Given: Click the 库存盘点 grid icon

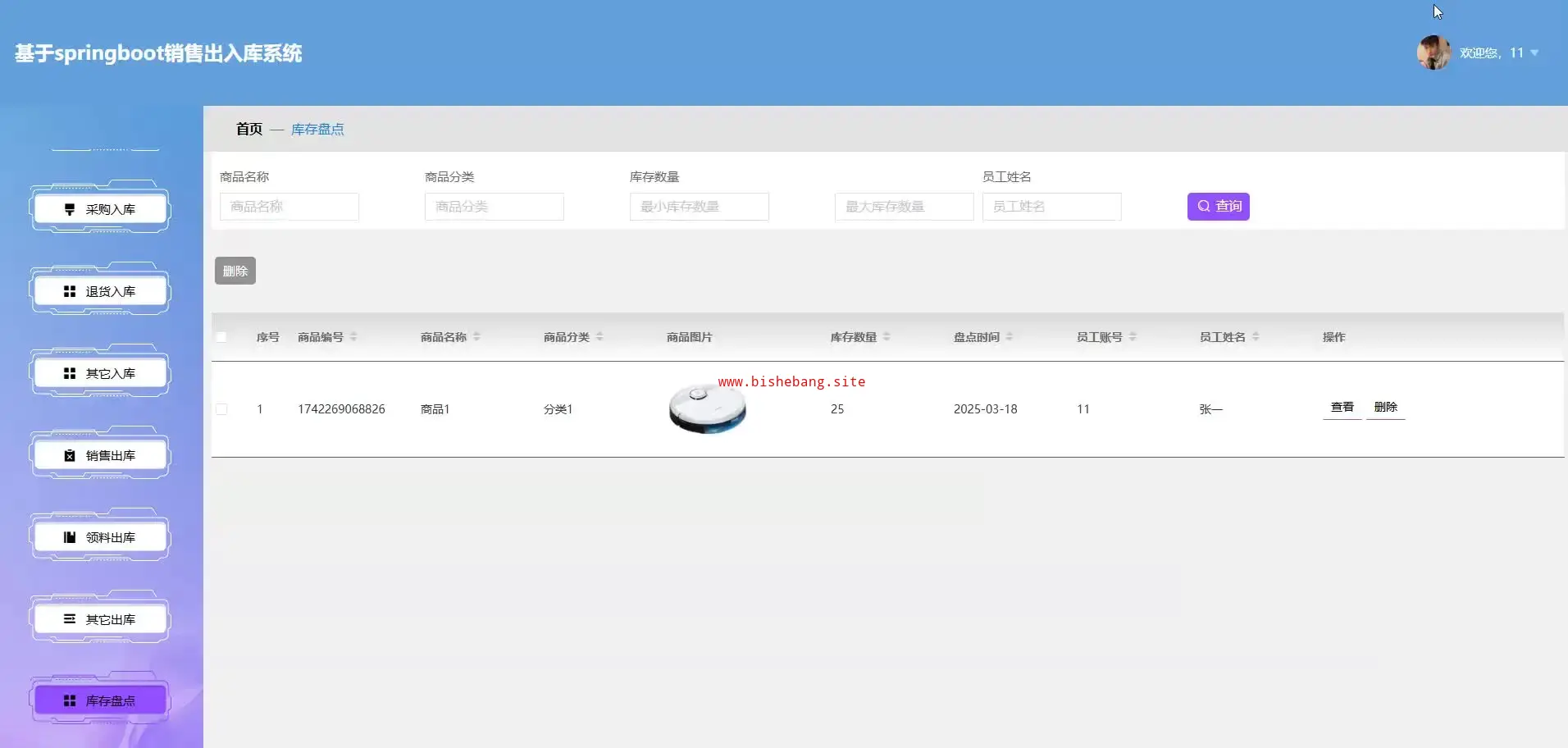Looking at the screenshot, I should pyautogui.click(x=70, y=701).
